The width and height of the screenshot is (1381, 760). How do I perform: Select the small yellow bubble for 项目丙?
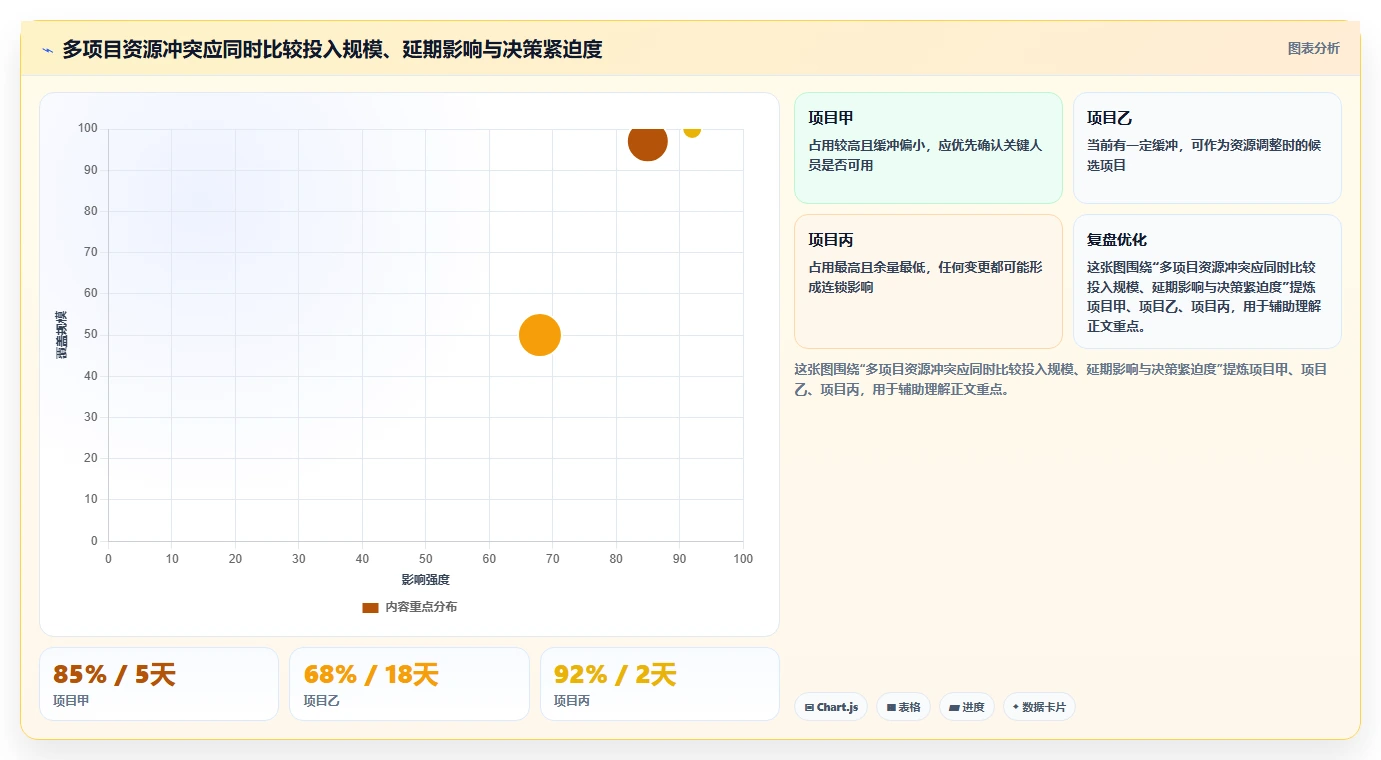(692, 131)
